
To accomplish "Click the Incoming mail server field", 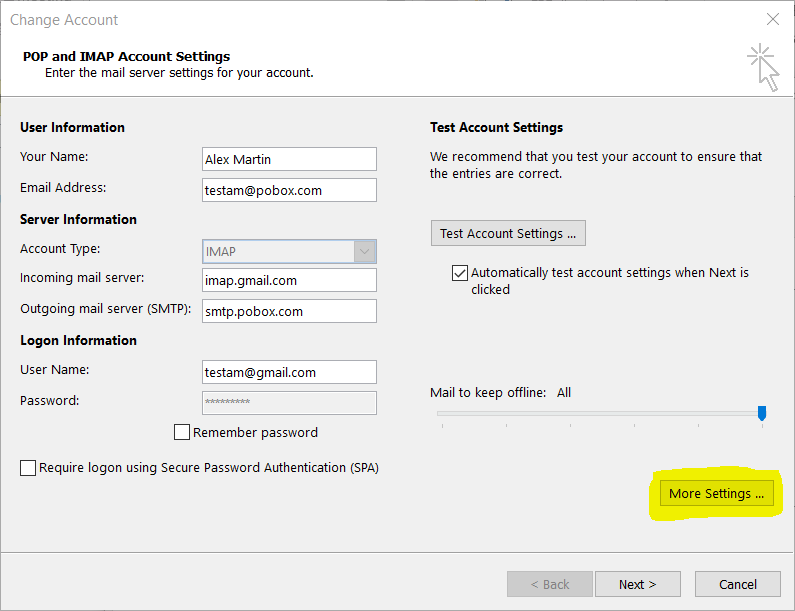I will 289,280.
